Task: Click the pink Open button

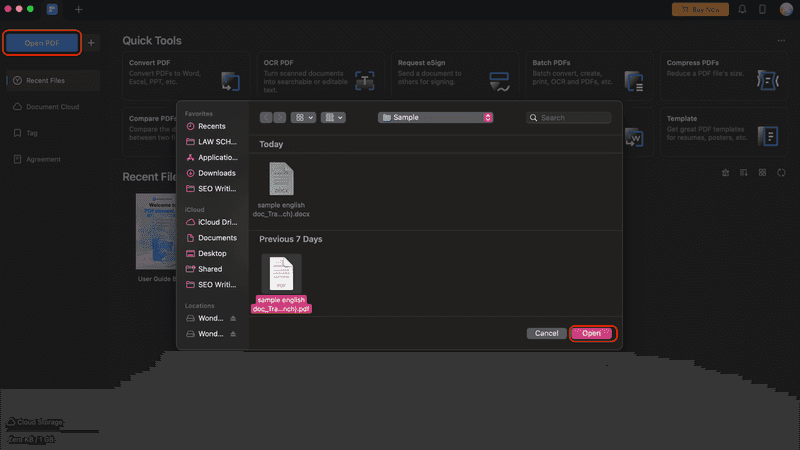Action: pyautogui.click(x=592, y=333)
